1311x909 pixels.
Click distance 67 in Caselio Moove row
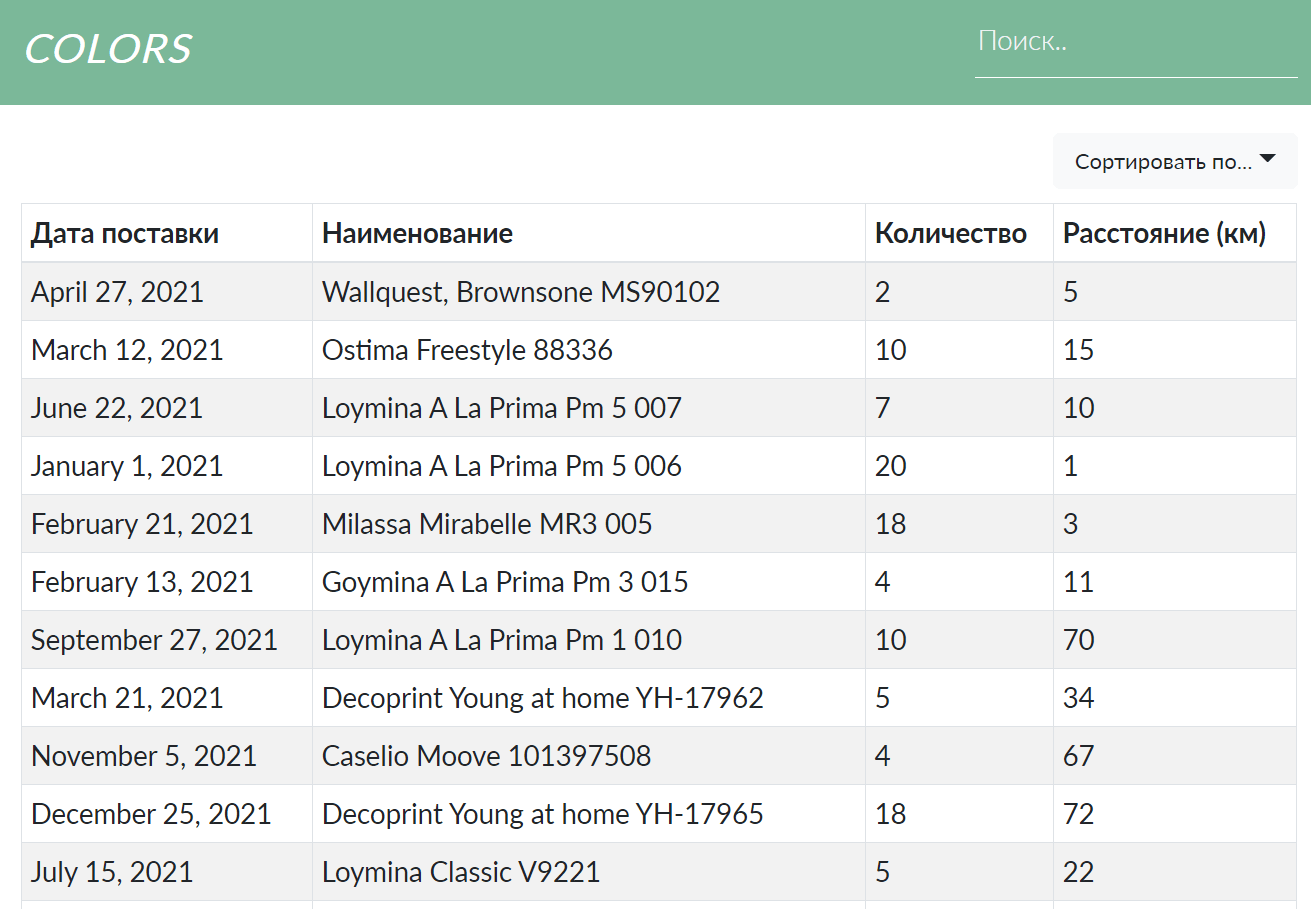click(1175, 756)
